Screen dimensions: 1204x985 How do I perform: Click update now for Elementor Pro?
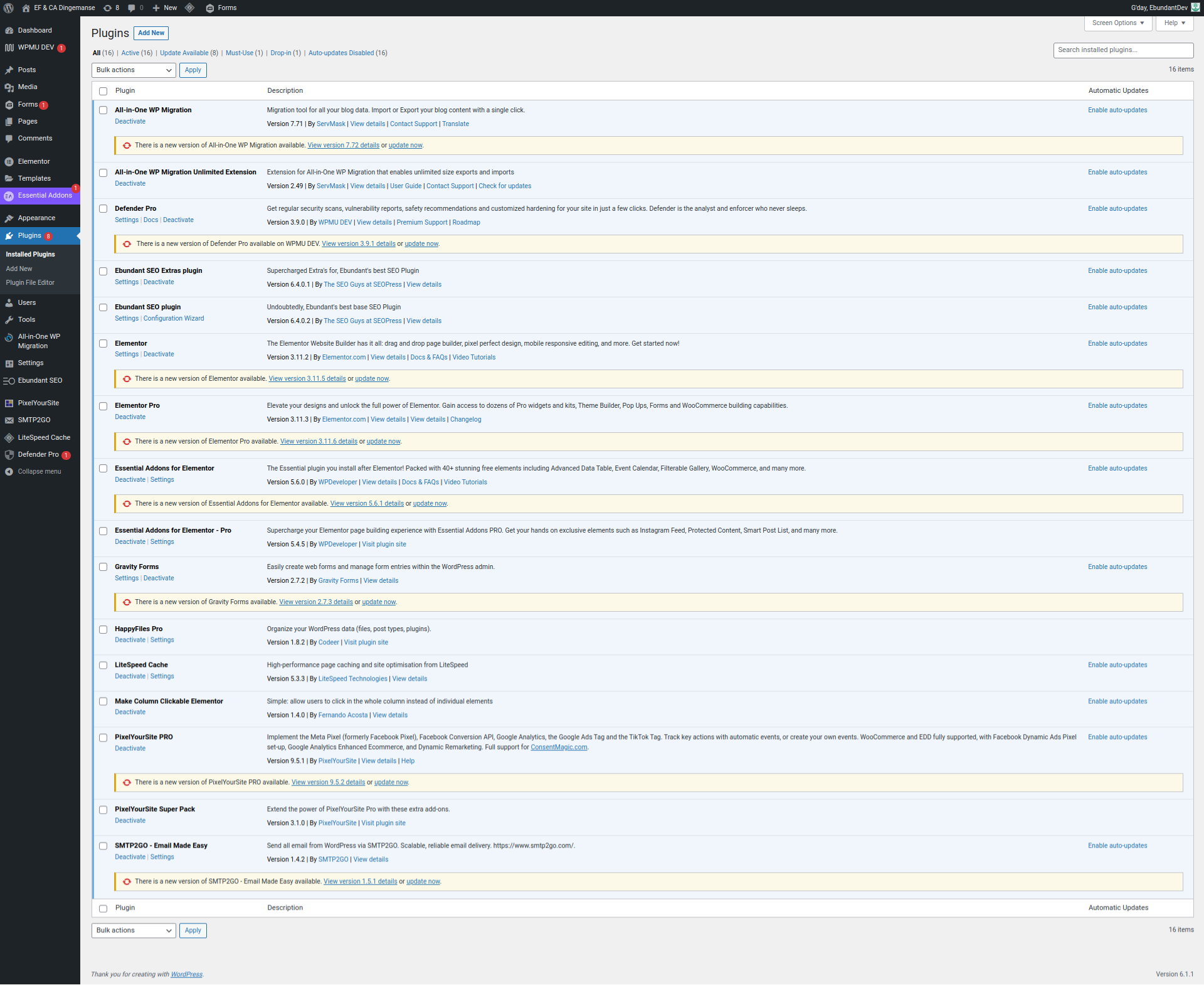[383, 442]
